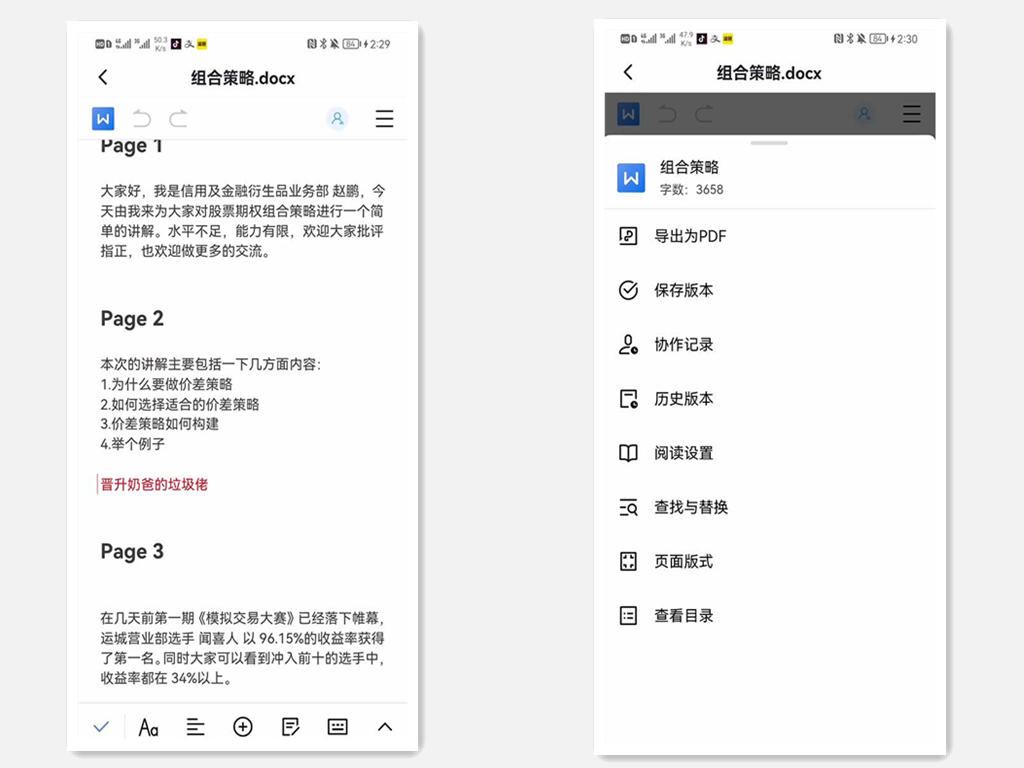This screenshot has width=1024, height=768.
Task: Open account settings via avatar icon
Action: click(337, 118)
